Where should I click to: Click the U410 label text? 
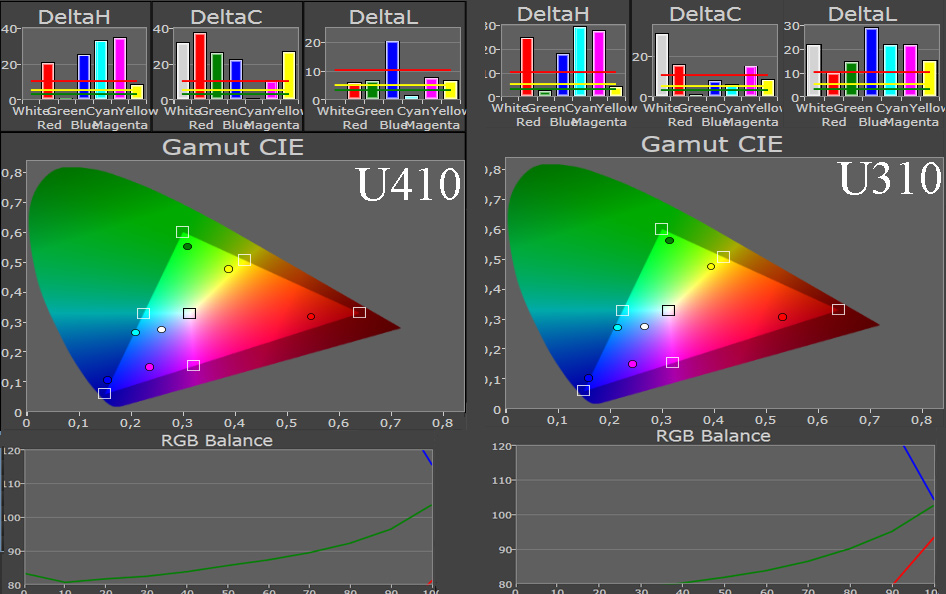[x=408, y=183]
